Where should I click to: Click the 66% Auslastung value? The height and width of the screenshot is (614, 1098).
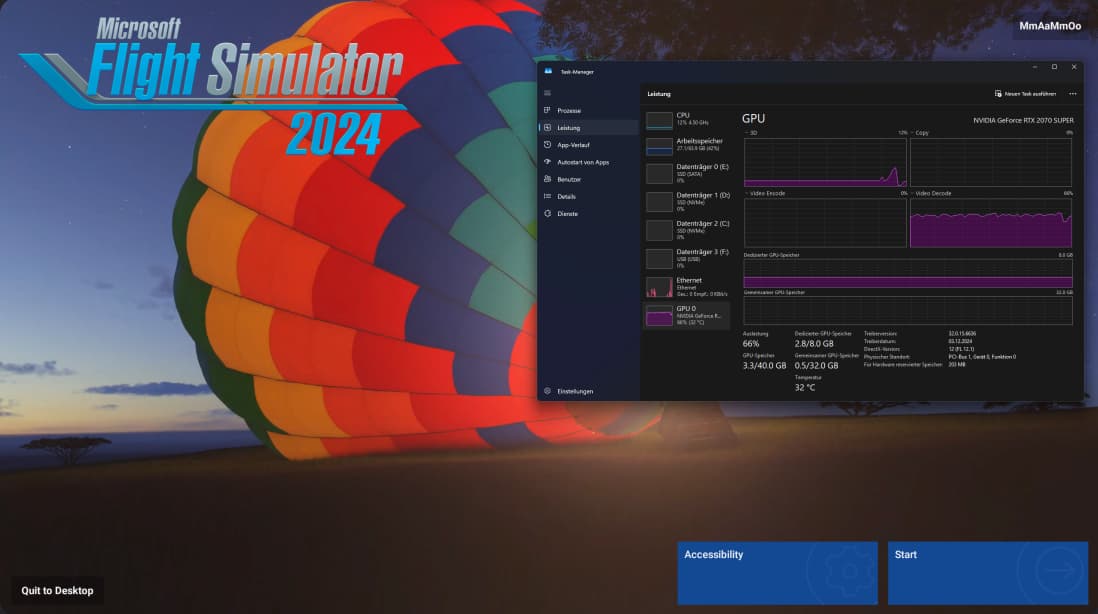pos(751,344)
